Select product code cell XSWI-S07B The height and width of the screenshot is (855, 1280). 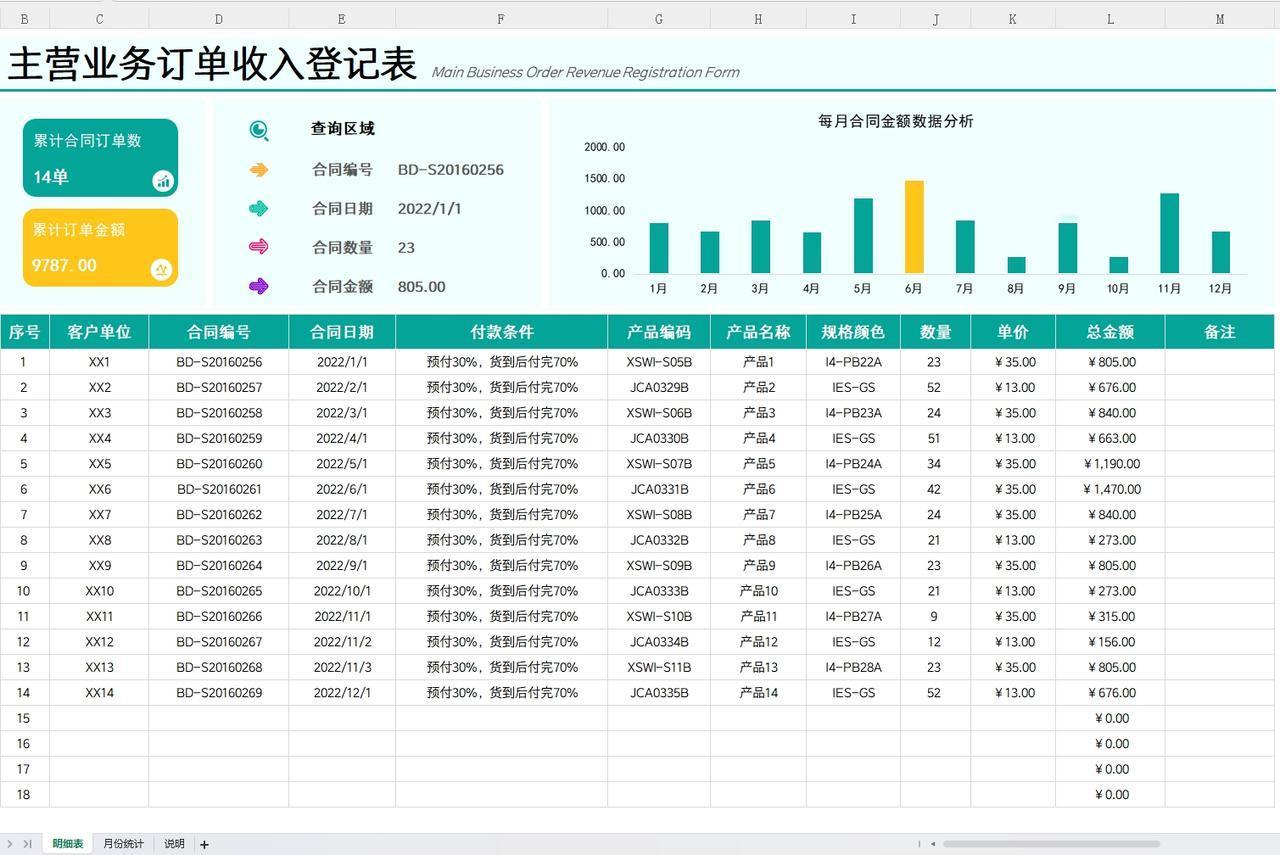(659, 464)
